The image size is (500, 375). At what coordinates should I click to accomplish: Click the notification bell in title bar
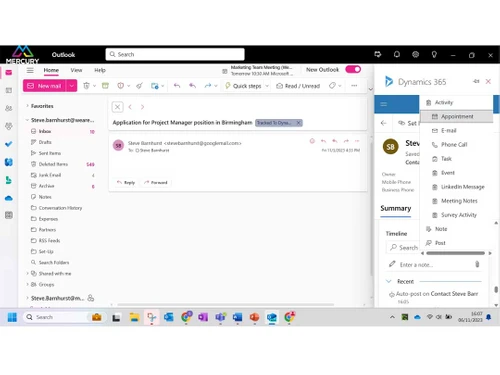(397, 54)
